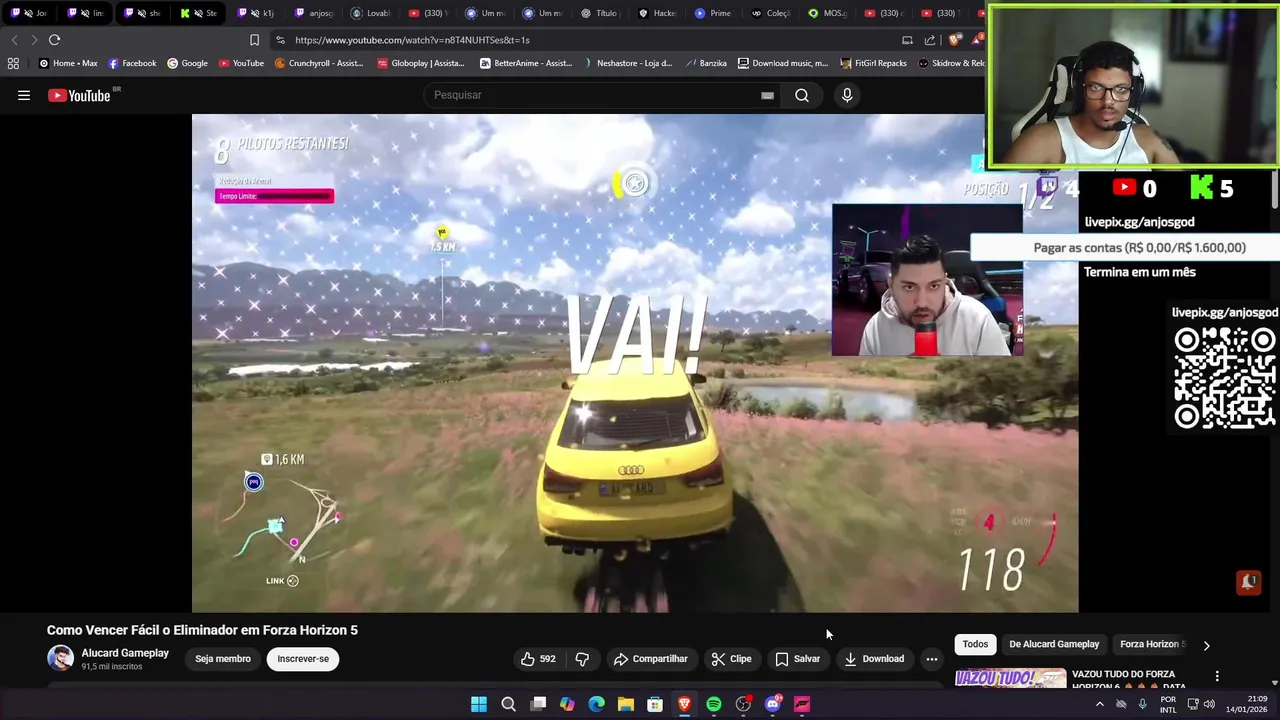
Task: Switch to the Título browser tab
Action: tap(599, 13)
